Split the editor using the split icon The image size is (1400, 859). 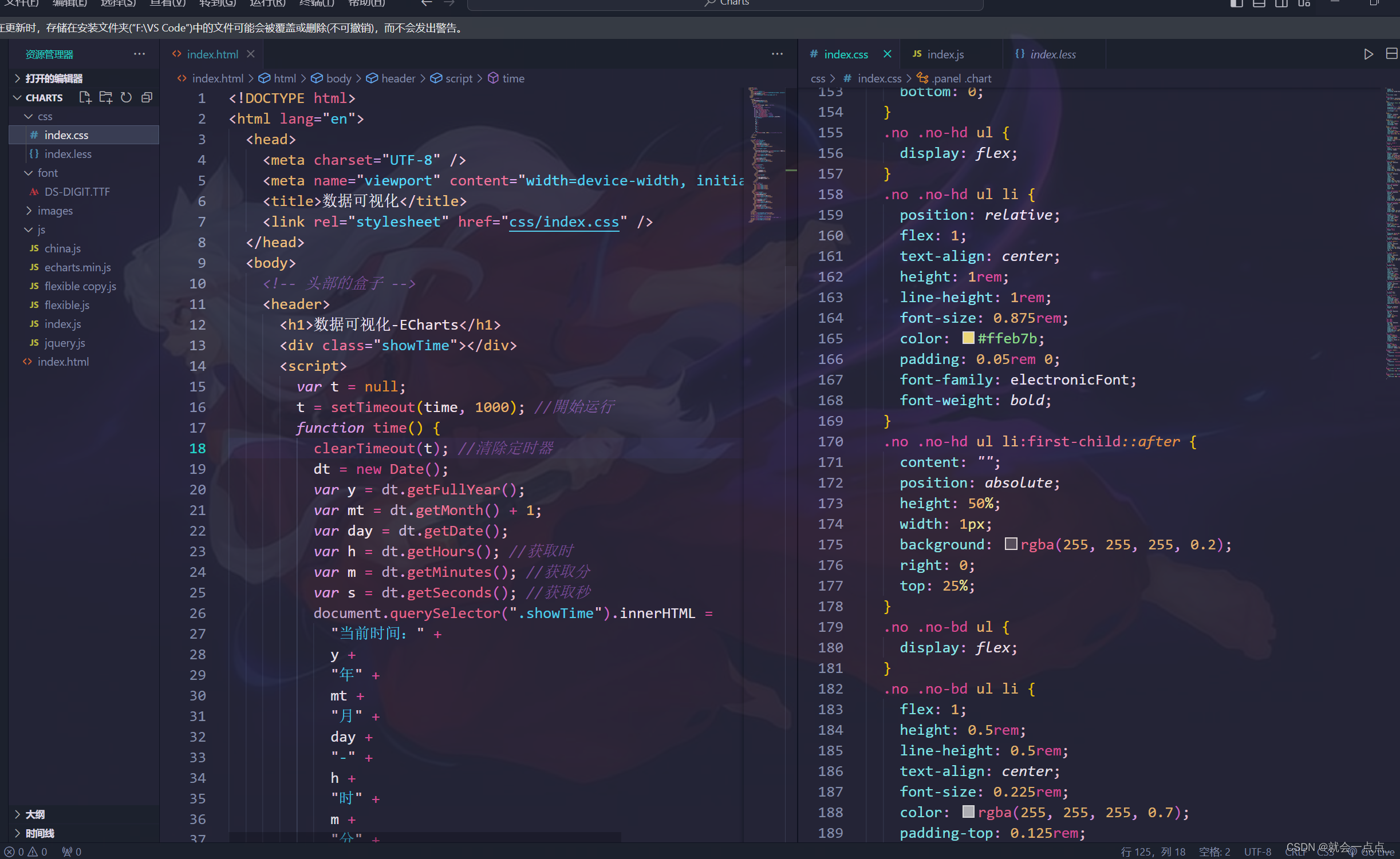1393,54
